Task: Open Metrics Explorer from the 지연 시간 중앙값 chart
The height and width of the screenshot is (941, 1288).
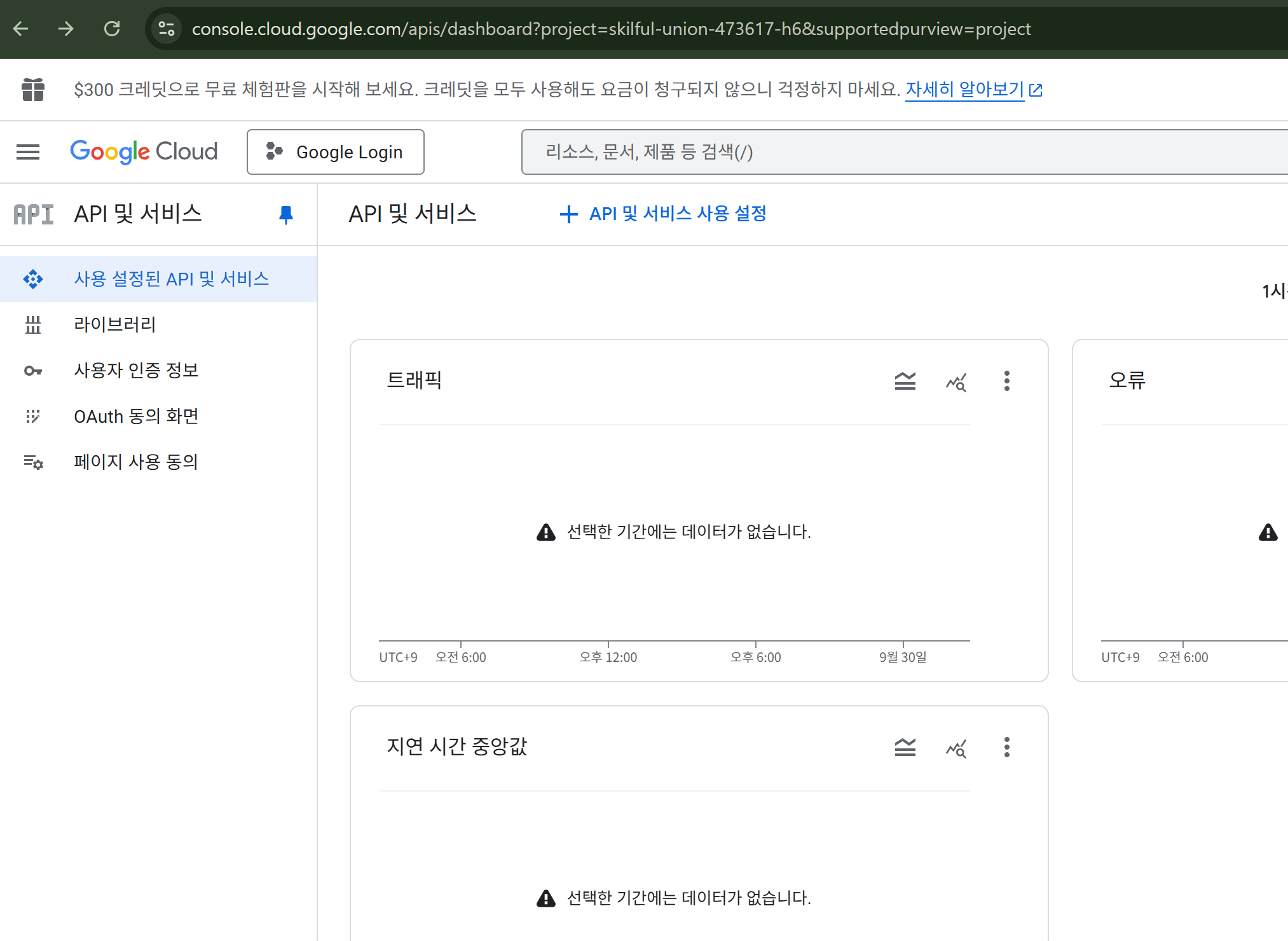Action: click(956, 748)
